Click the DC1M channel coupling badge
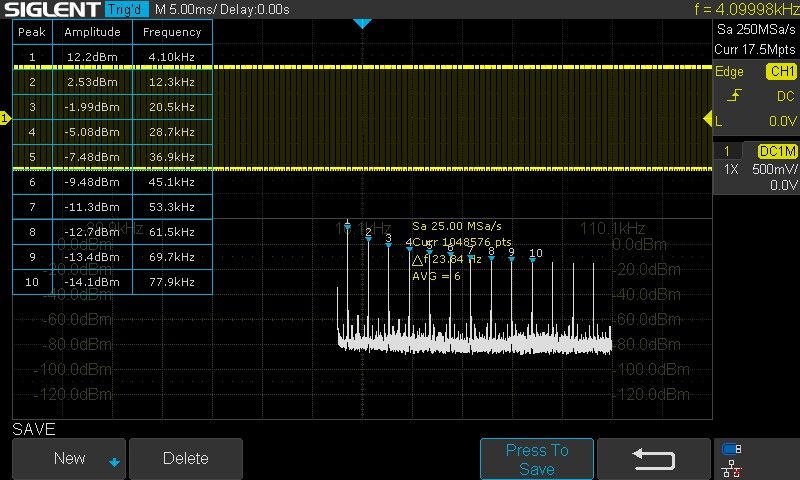This screenshot has width=800, height=480. (778, 151)
